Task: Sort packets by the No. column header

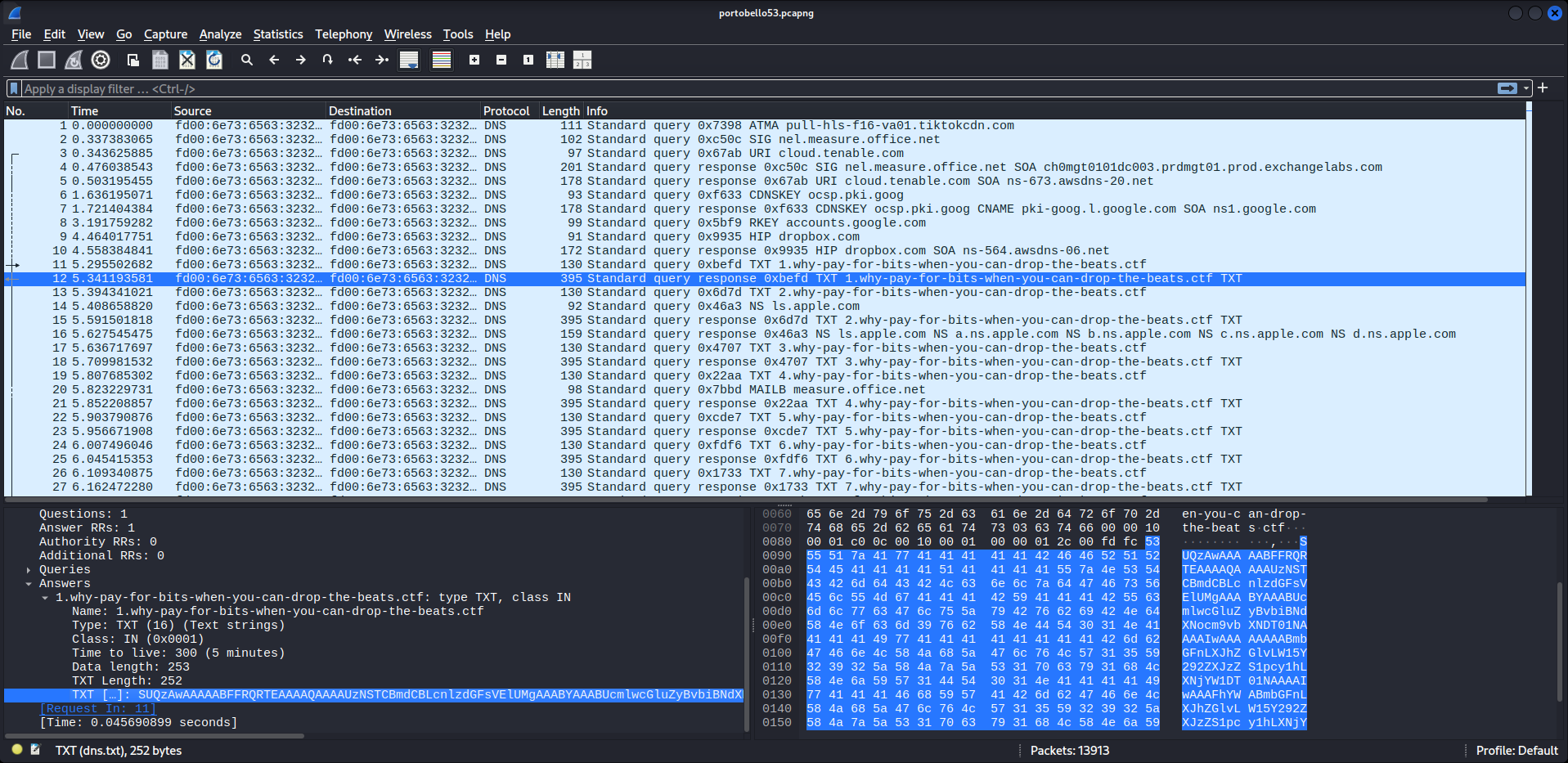Action: [x=35, y=110]
